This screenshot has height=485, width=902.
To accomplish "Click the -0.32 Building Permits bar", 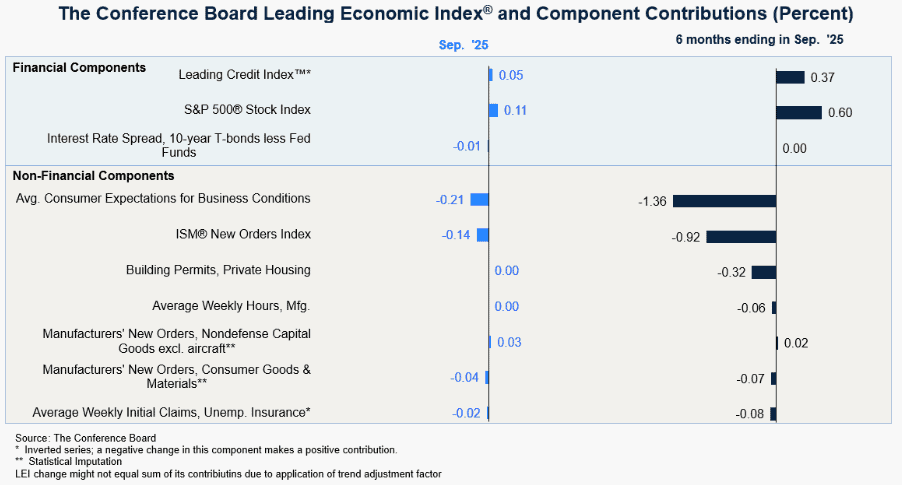I will (763, 272).
